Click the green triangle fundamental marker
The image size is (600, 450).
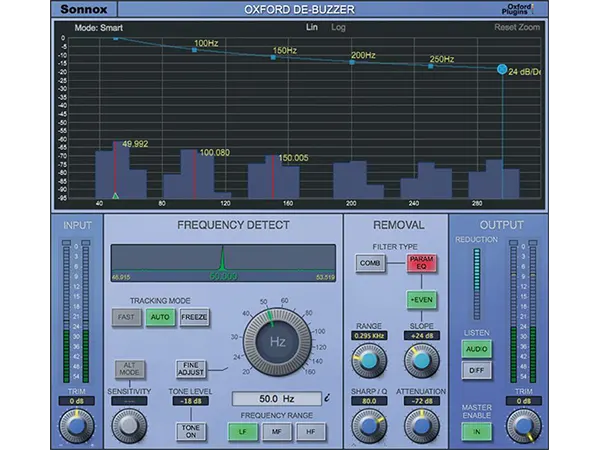click(116, 196)
